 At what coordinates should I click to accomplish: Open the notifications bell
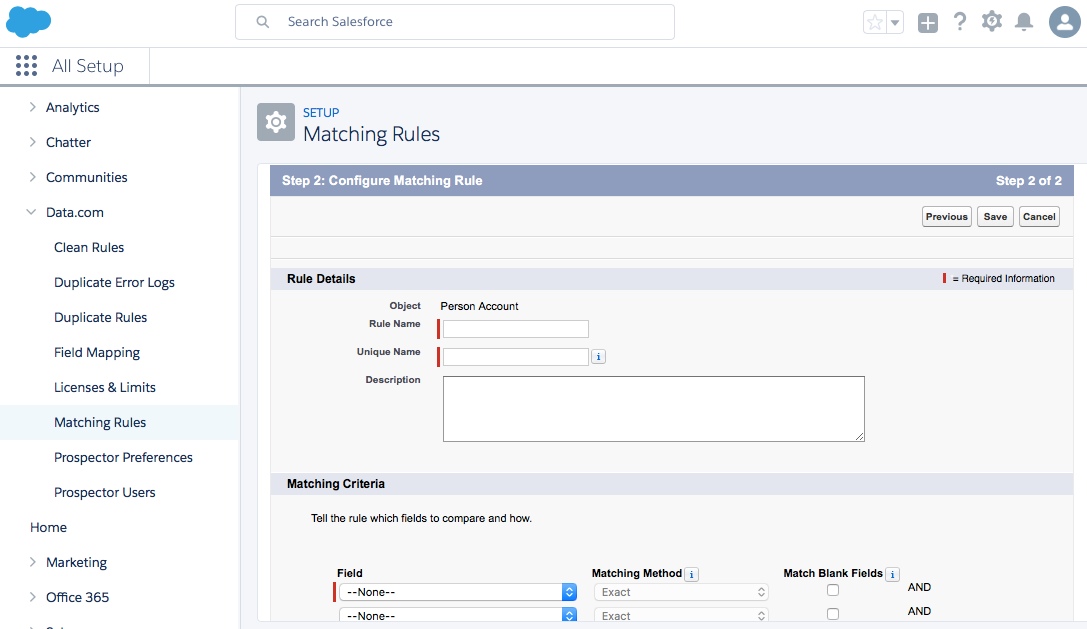click(x=1024, y=22)
